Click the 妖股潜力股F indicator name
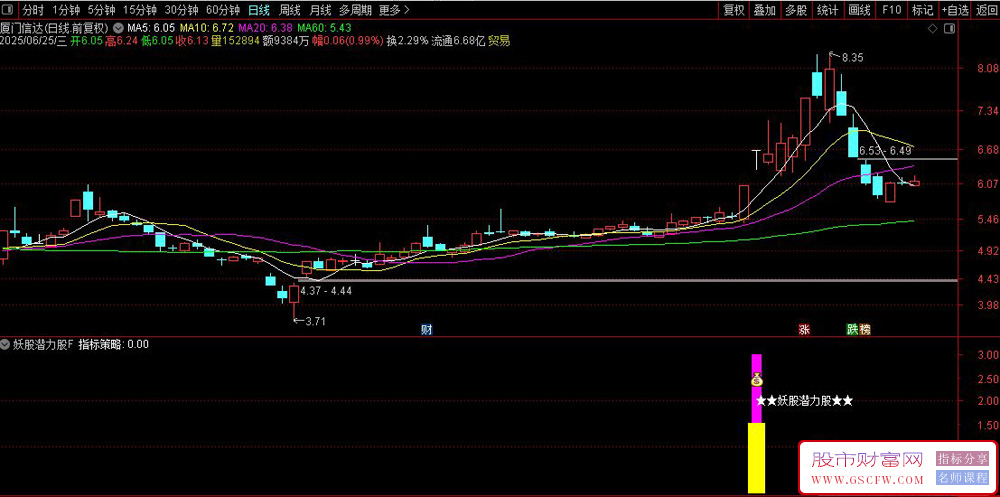The image size is (1000, 497). click(43, 345)
